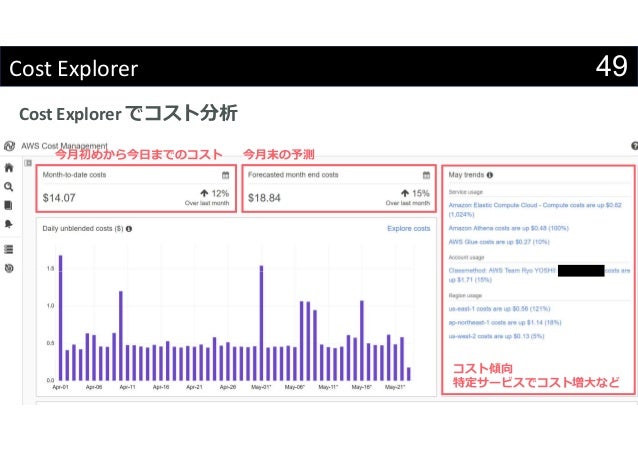Viewport: 638px width, 452px height.
Task: Open the circular preferences icon at sidebar bottom
Action: coord(9,268)
